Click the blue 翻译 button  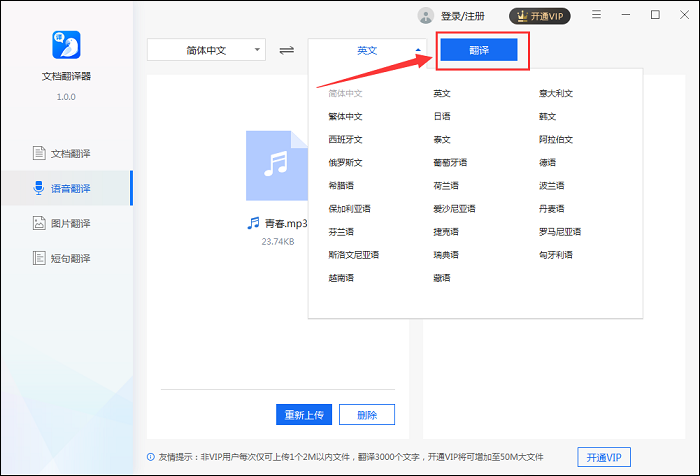point(479,50)
